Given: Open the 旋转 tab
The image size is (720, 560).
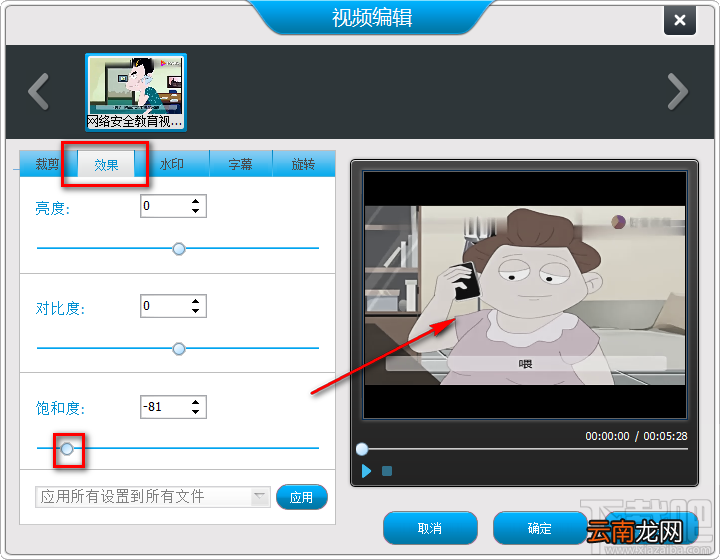Looking at the screenshot, I should [304, 164].
